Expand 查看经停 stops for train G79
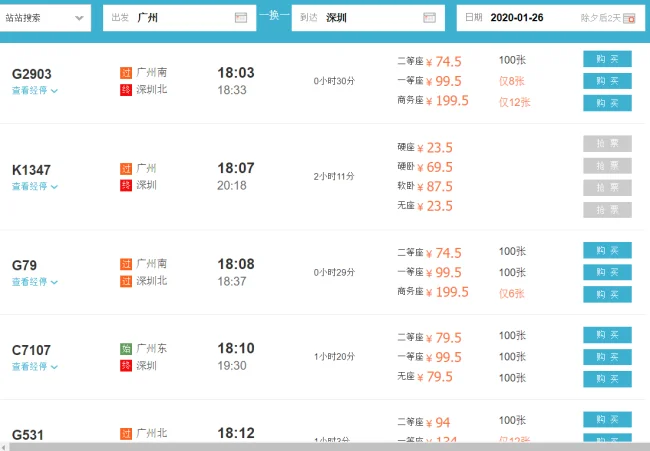 coord(35,282)
